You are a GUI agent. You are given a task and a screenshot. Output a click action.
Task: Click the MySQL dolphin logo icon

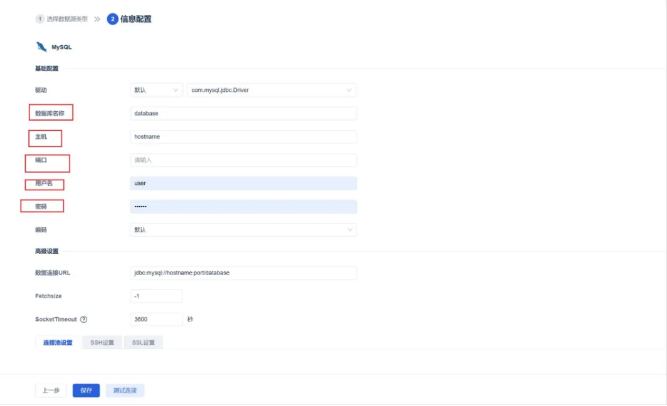click(40, 46)
